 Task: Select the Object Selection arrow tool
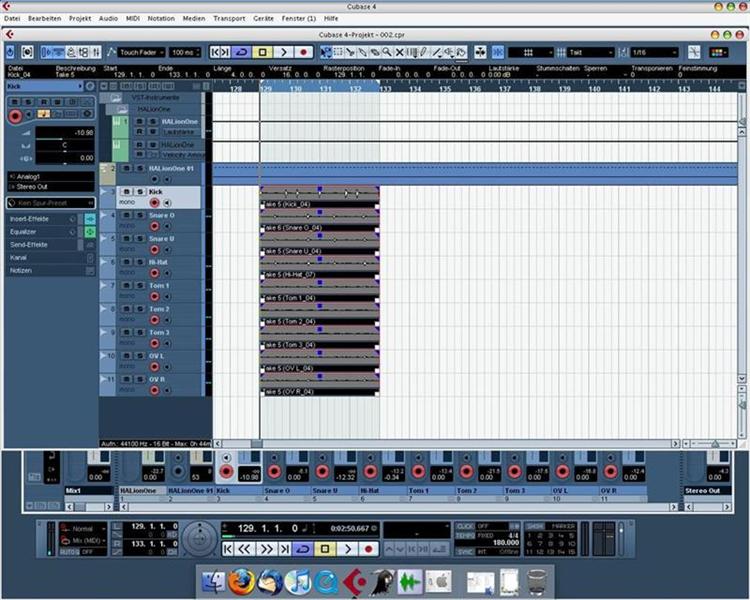(x=326, y=52)
